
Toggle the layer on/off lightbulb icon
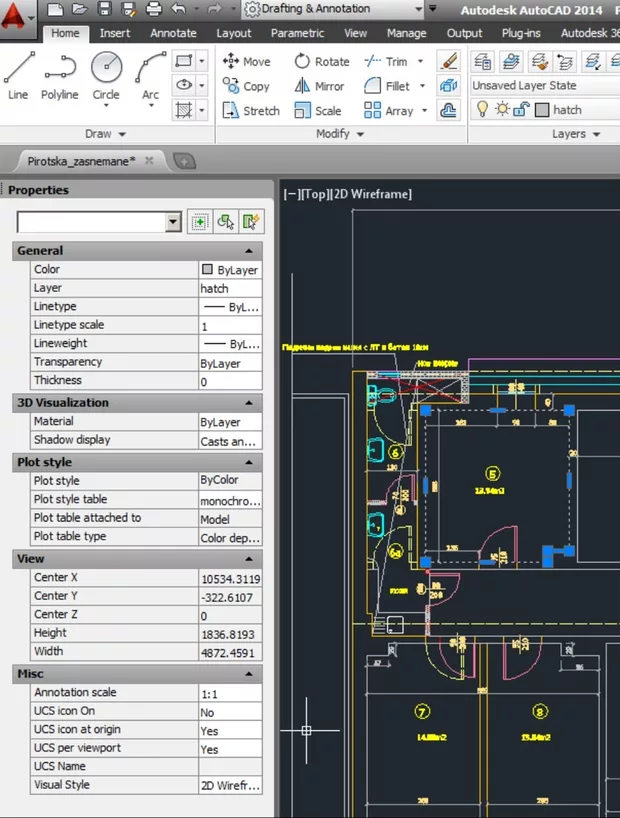[x=482, y=110]
